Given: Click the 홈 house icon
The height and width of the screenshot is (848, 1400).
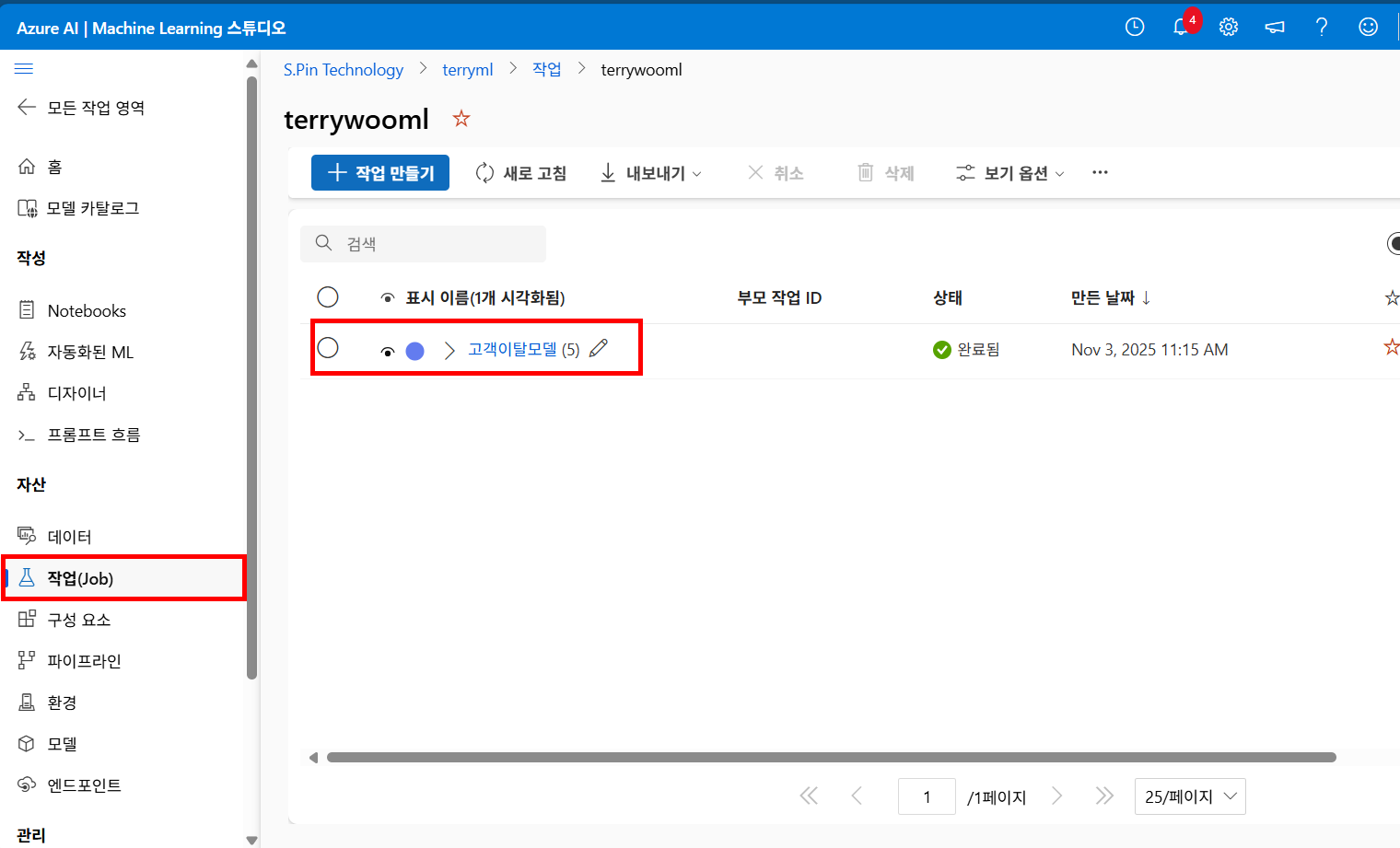Looking at the screenshot, I should point(27,167).
